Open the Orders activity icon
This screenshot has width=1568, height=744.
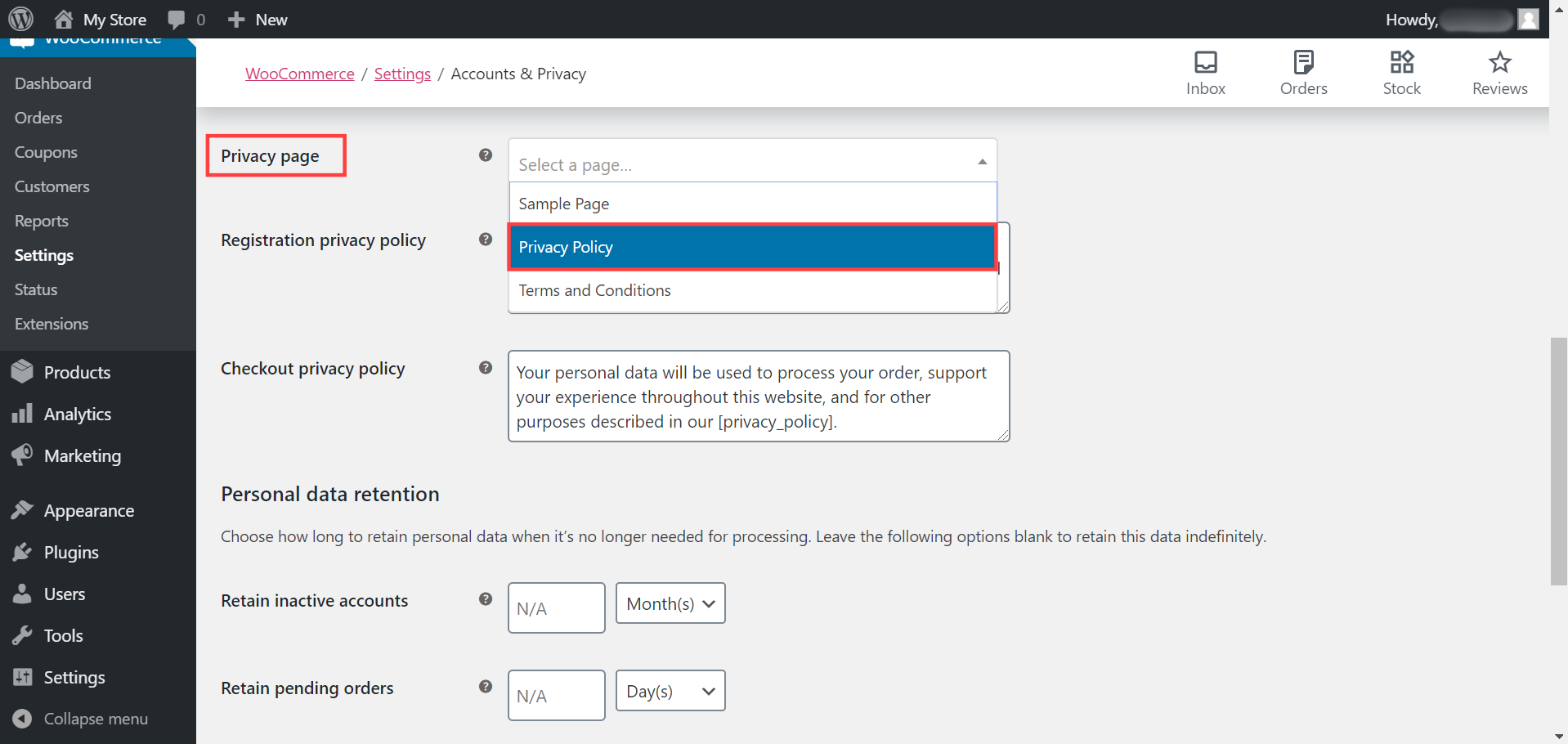click(x=1304, y=62)
